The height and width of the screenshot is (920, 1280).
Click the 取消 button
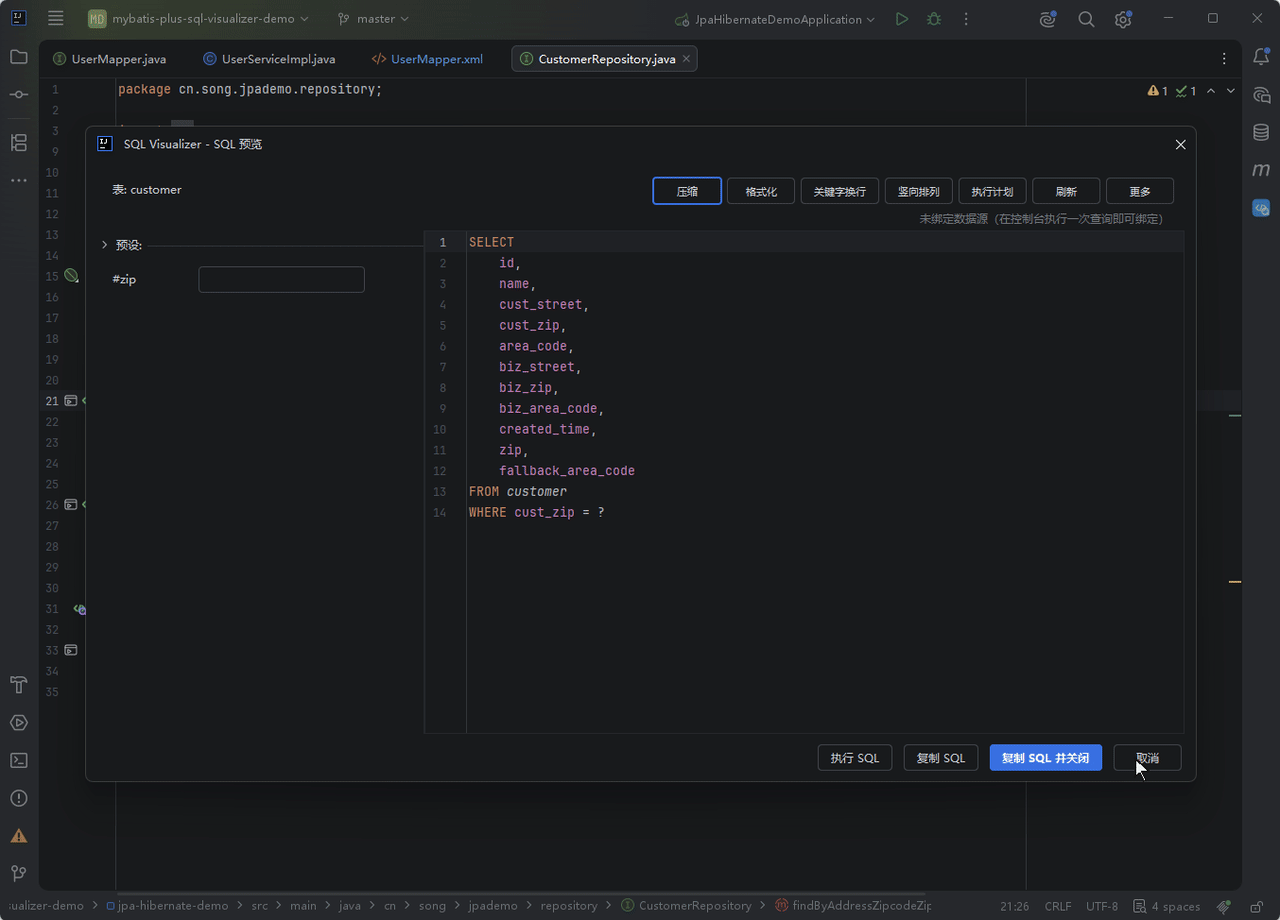1147,758
